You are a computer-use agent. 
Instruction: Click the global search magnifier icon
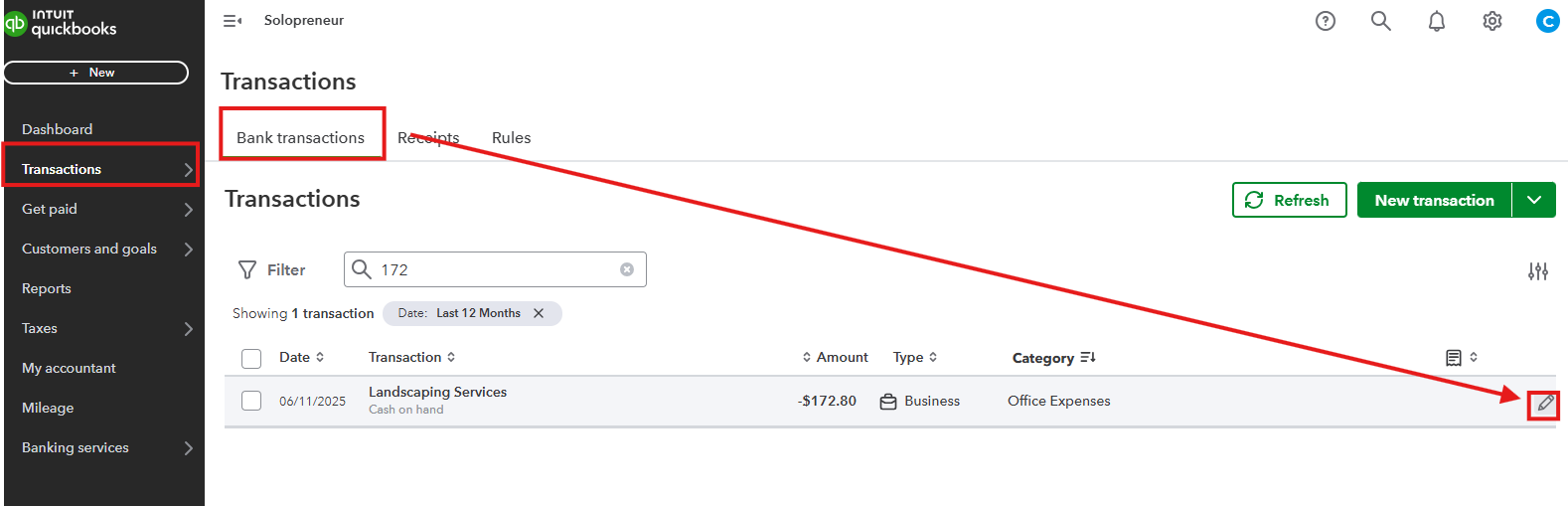(x=1381, y=21)
